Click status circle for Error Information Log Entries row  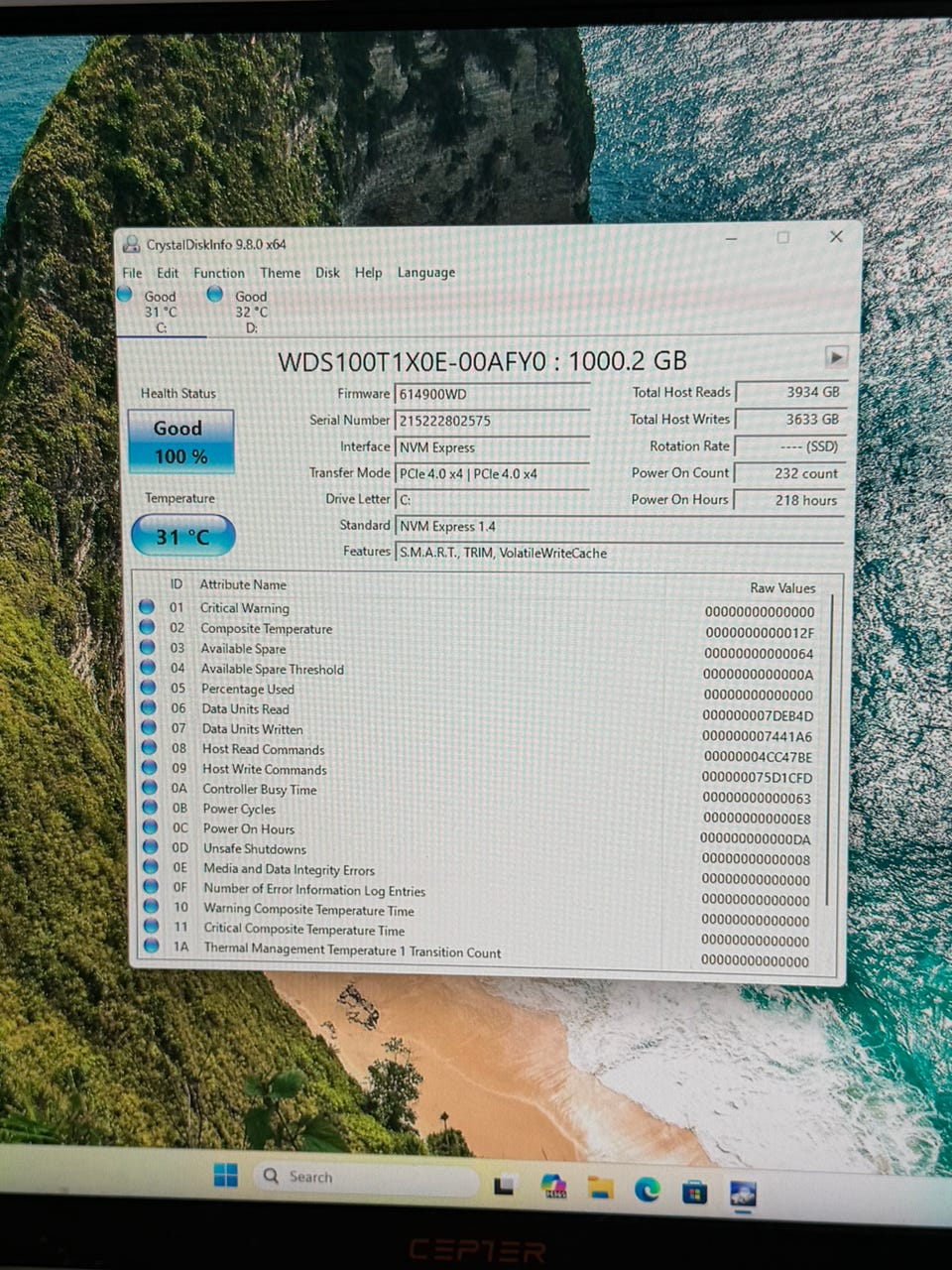pyautogui.click(x=151, y=886)
